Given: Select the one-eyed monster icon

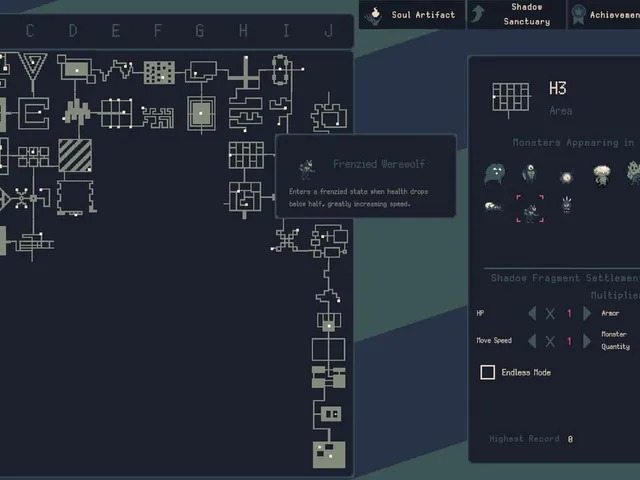Looking at the screenshot, I should pyautogui.click(x=529, y=173).
